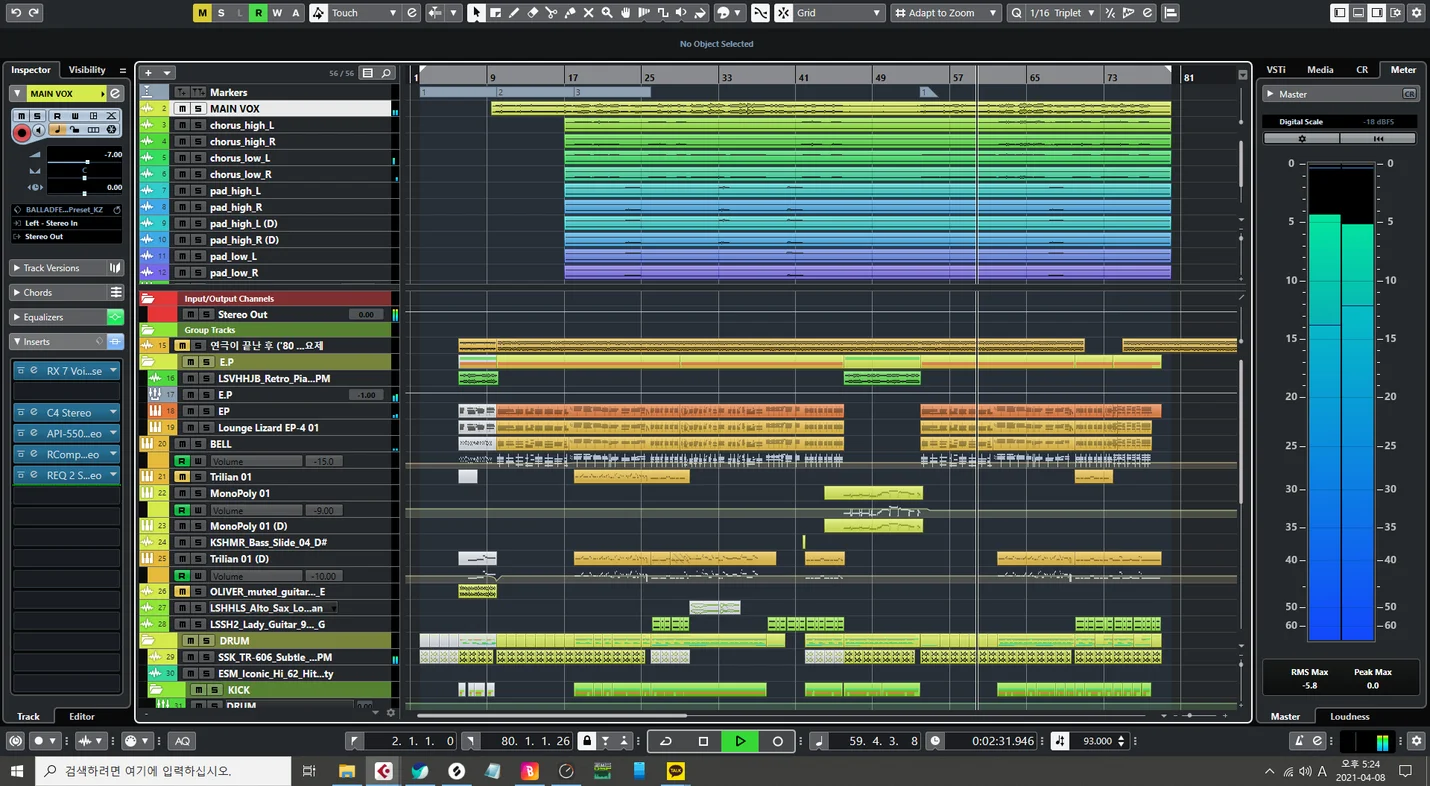Open AQ audio alignment panel
This screenshot has width=1430, height=786.
(181, 741)
